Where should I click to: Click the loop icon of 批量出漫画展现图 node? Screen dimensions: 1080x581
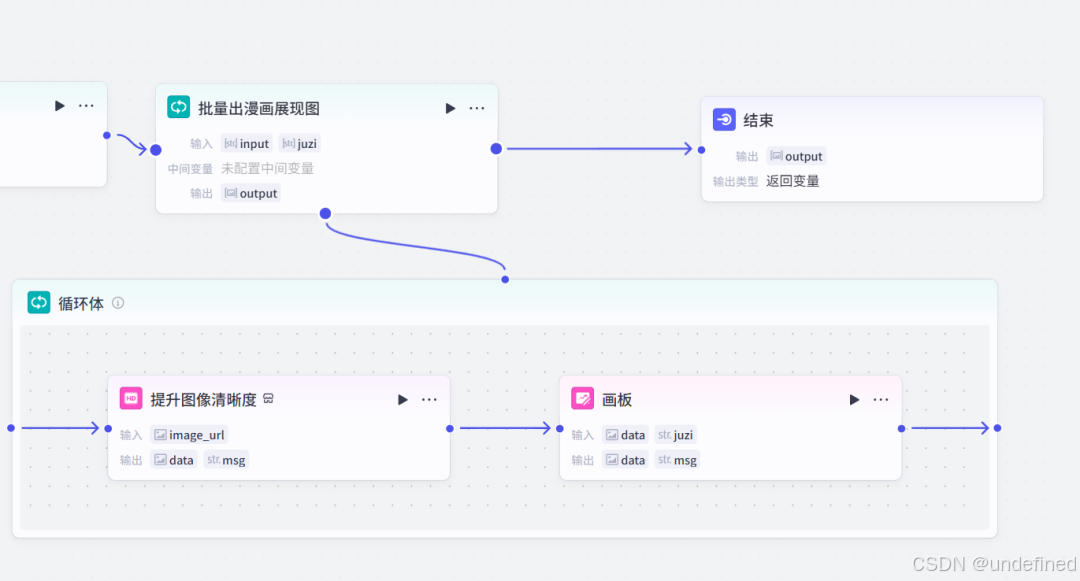click(178, 107)
